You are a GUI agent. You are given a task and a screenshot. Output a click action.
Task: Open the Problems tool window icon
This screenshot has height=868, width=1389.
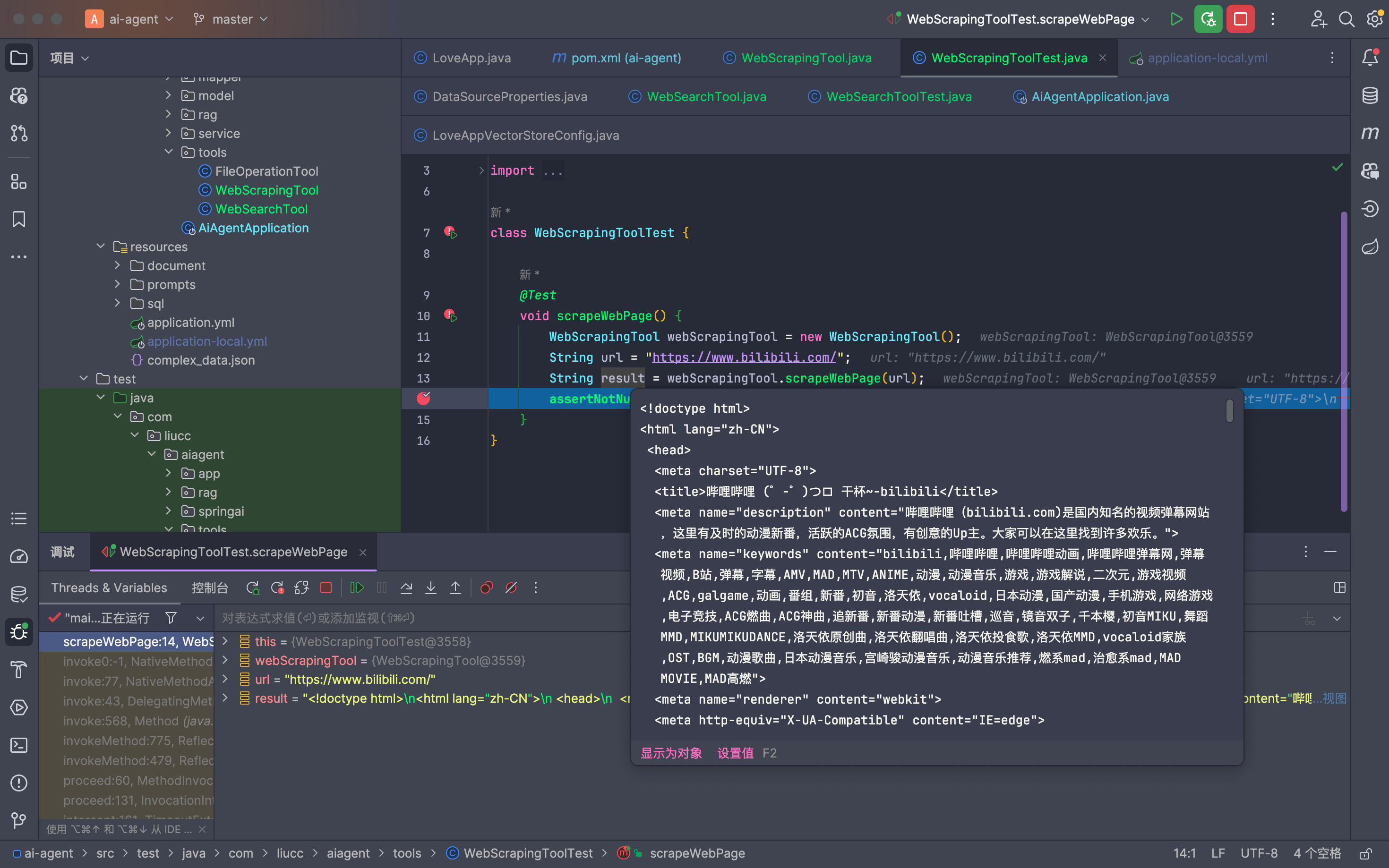click(19, 783)
